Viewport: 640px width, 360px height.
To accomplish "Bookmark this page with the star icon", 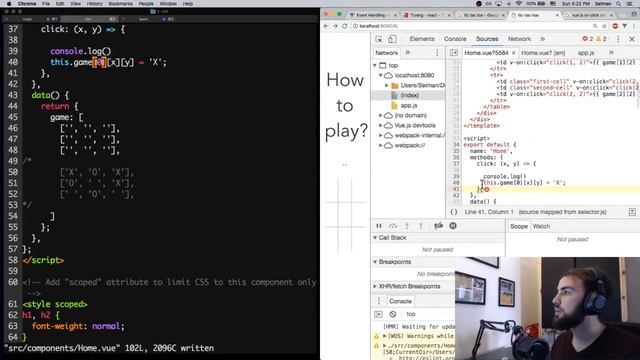I will pyautogui.click(x=604, y=26).
